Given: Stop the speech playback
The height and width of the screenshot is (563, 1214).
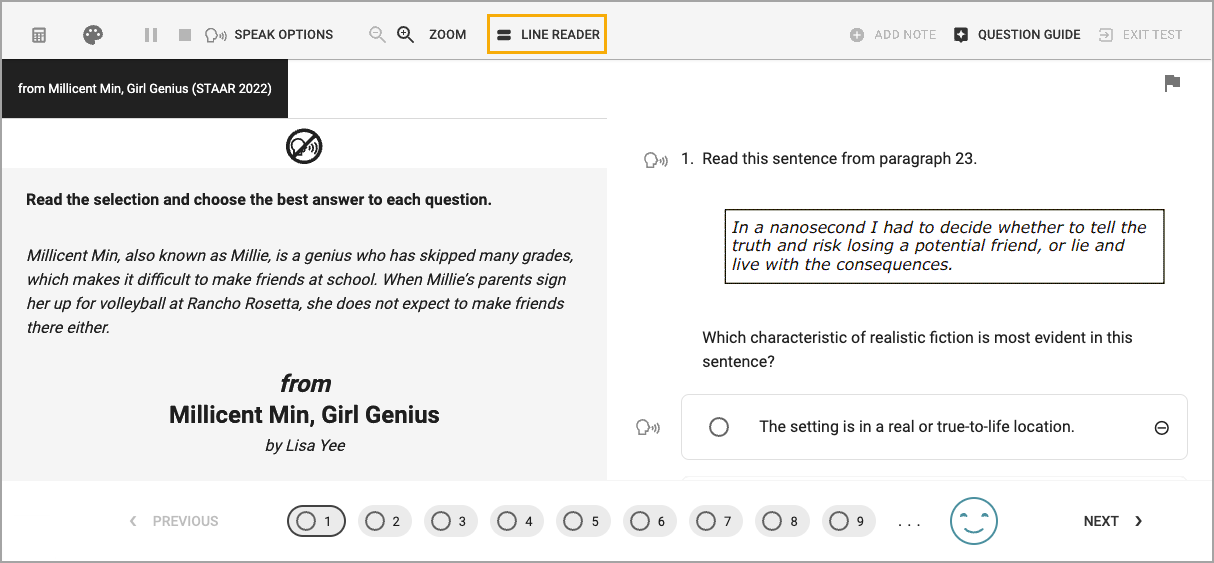Looking at the screenshot, I should (x=185, y=35).
